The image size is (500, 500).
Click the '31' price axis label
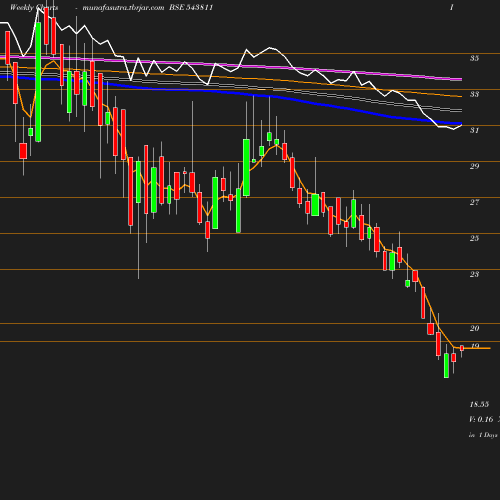coord(474,130)
